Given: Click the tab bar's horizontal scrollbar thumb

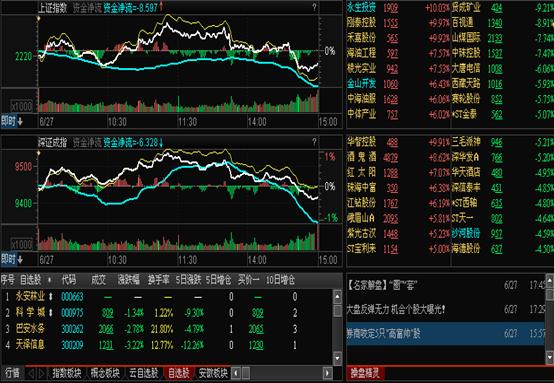Looking at the screenshot, I should pyautogui.click(x=246, y=373).
